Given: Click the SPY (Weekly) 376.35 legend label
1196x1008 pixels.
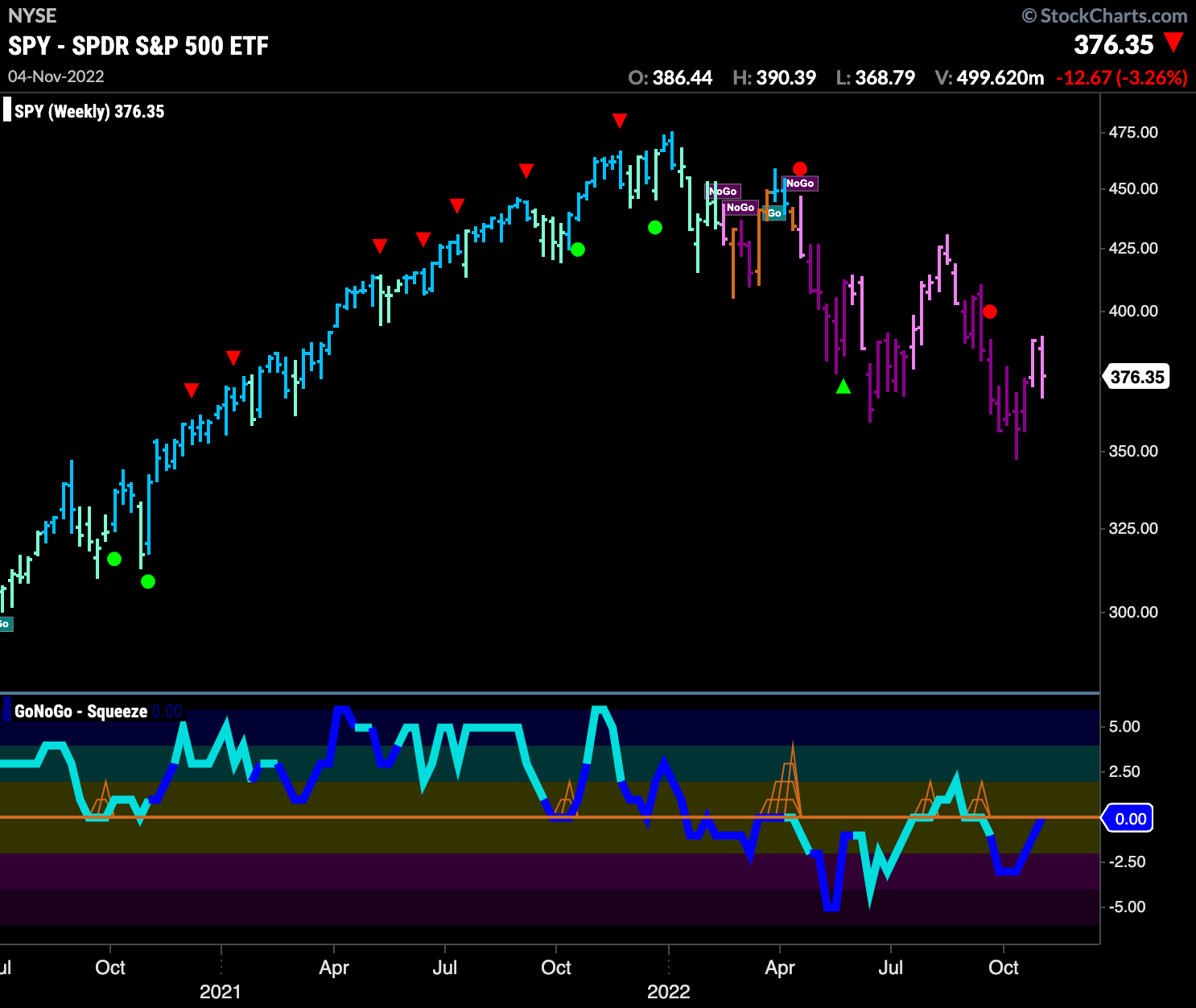Looking at the screenshot, I should point(89,111).
